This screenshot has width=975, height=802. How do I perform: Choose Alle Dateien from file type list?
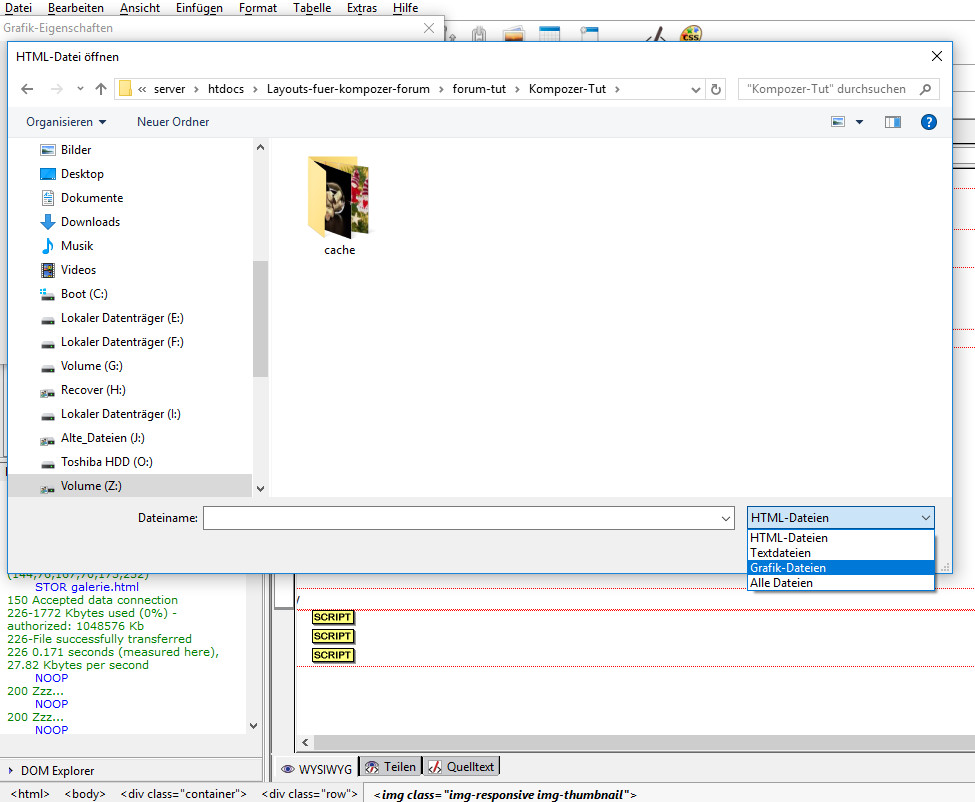point(781,583)
